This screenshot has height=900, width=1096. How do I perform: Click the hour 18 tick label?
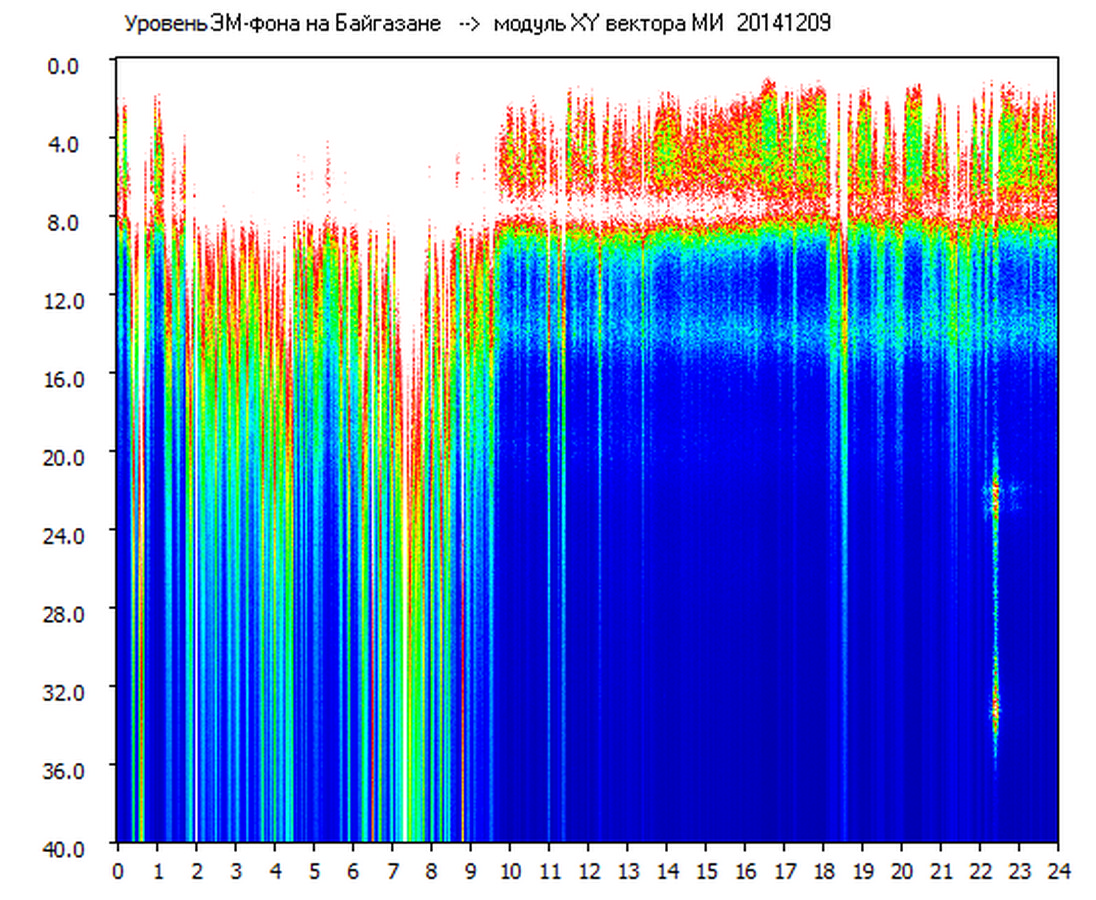click(824, 871)
